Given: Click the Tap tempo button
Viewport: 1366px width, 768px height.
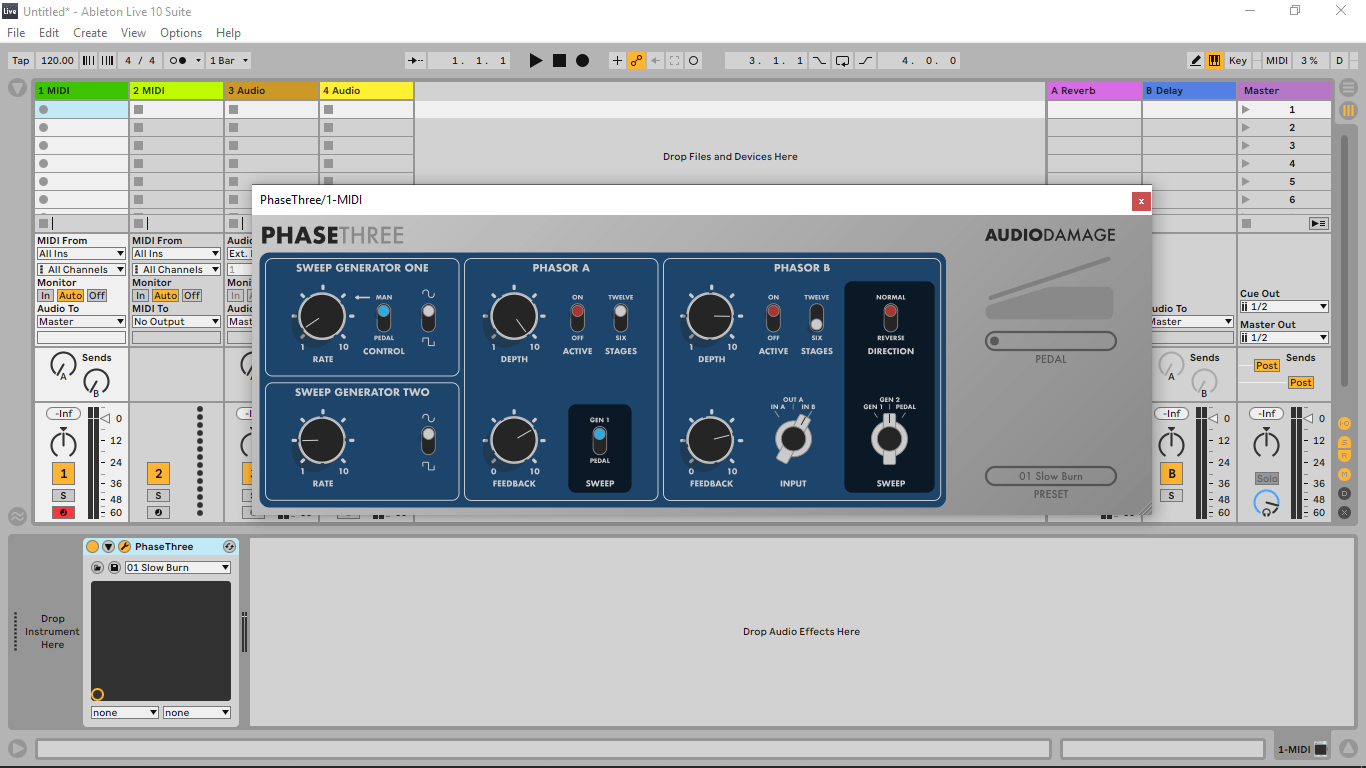Looking at the screenshot, I should pyautogui.click(x=21, y=61).
